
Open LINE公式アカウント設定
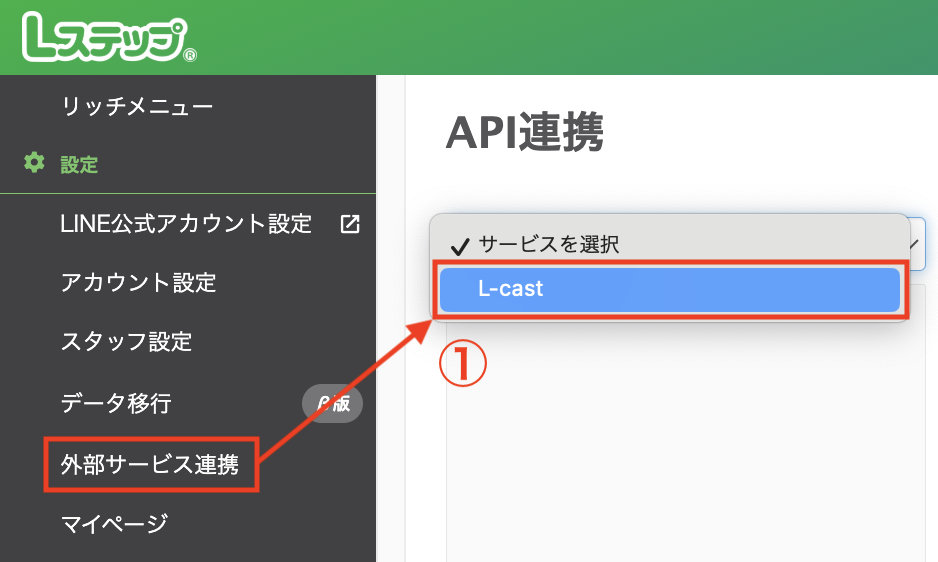coord(186,224)
